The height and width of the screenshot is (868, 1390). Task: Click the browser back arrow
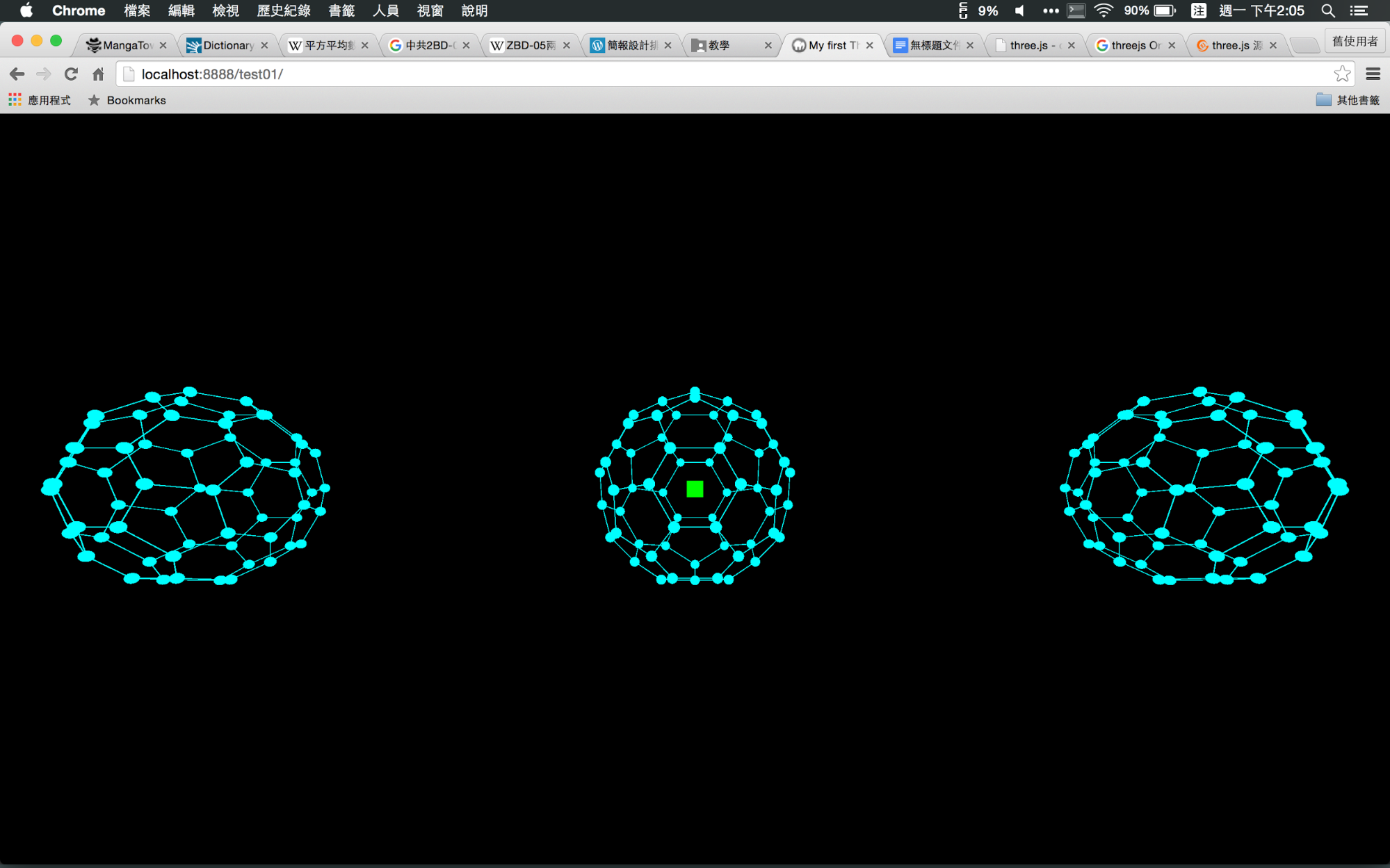pyautogui.click(x=17, y=74)
